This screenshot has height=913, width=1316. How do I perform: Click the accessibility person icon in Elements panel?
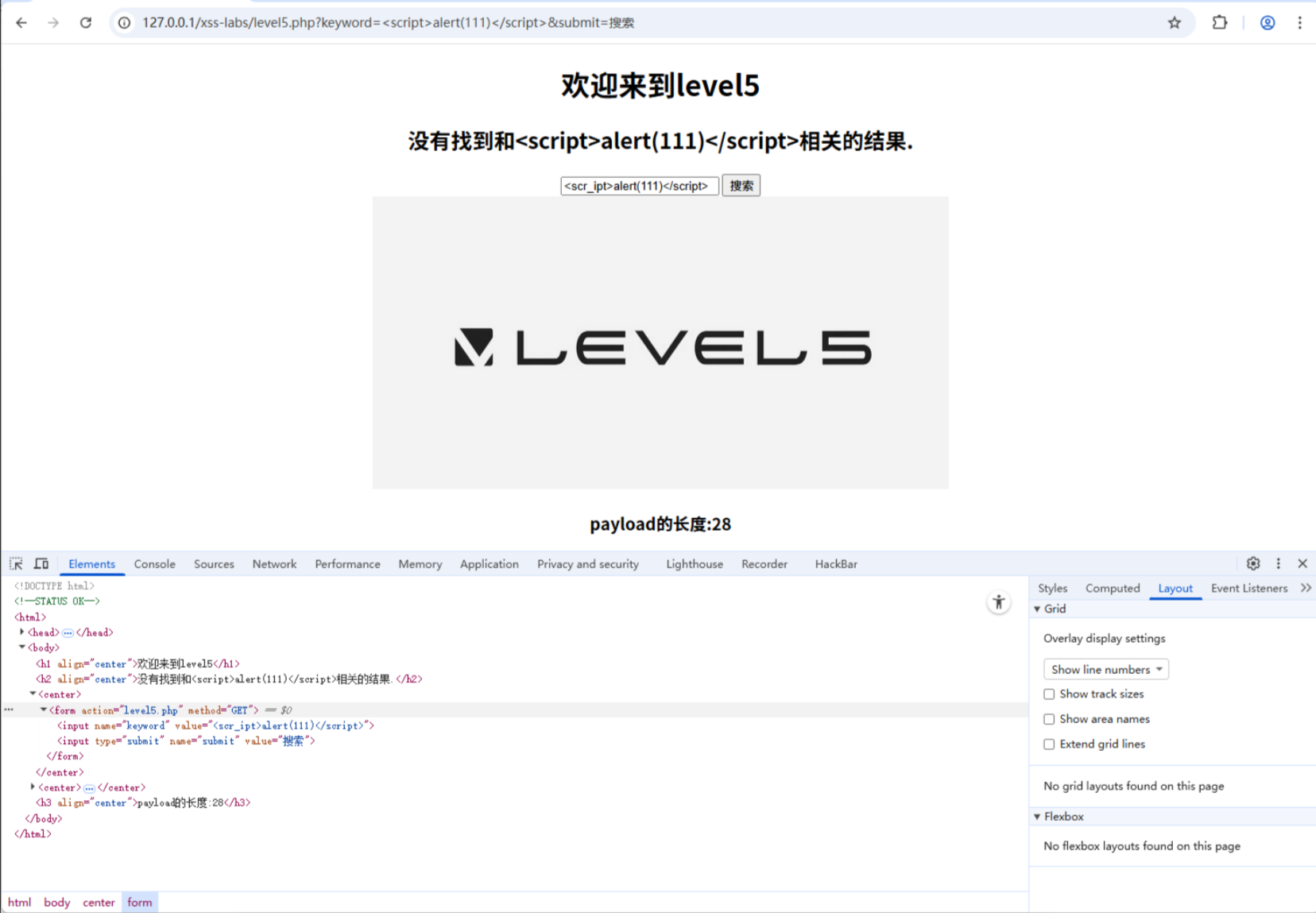999,602
